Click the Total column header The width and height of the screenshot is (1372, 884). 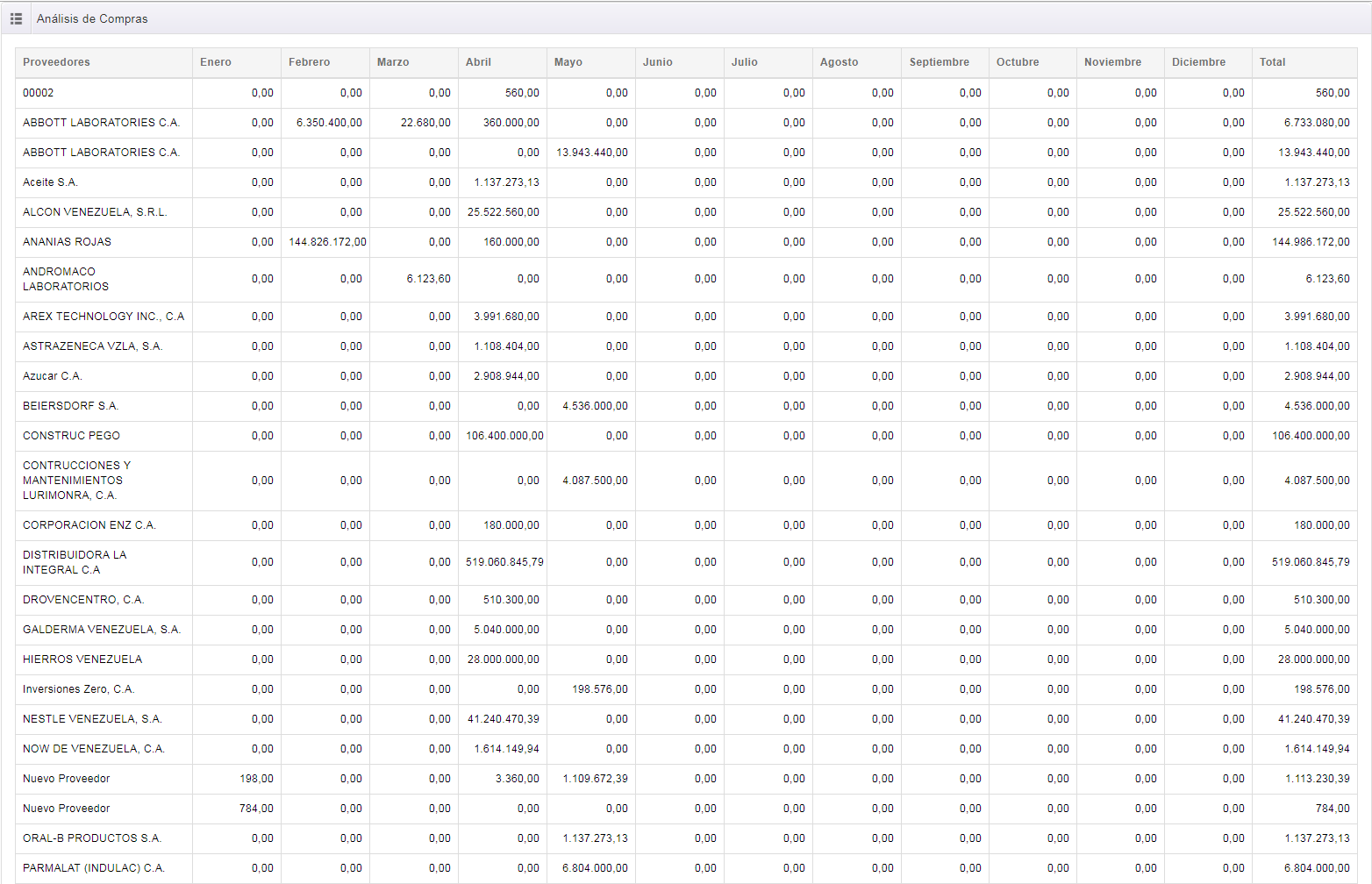(1305, 62)
